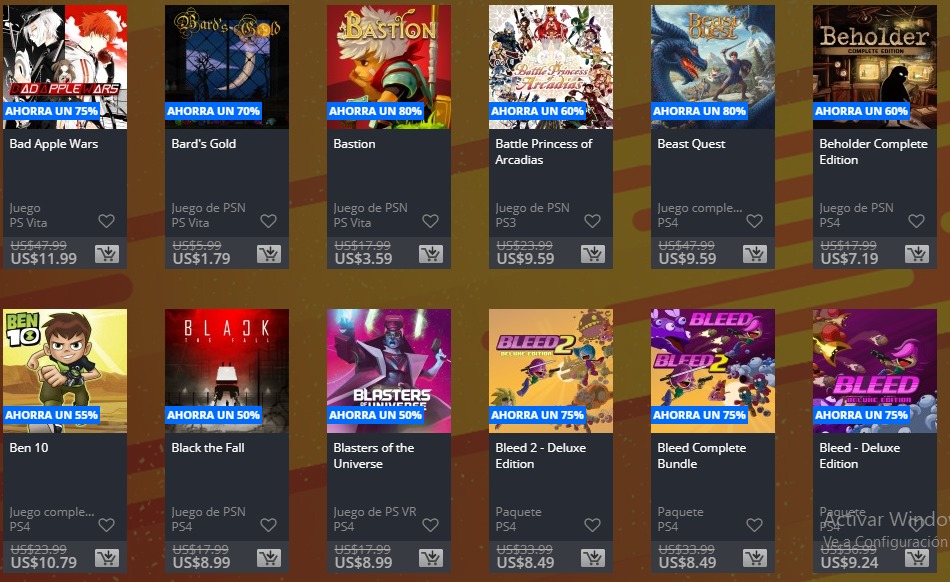Toggle wishlist heart for Bard's Gold
The image size is (950, 582).
coord(268,221)
